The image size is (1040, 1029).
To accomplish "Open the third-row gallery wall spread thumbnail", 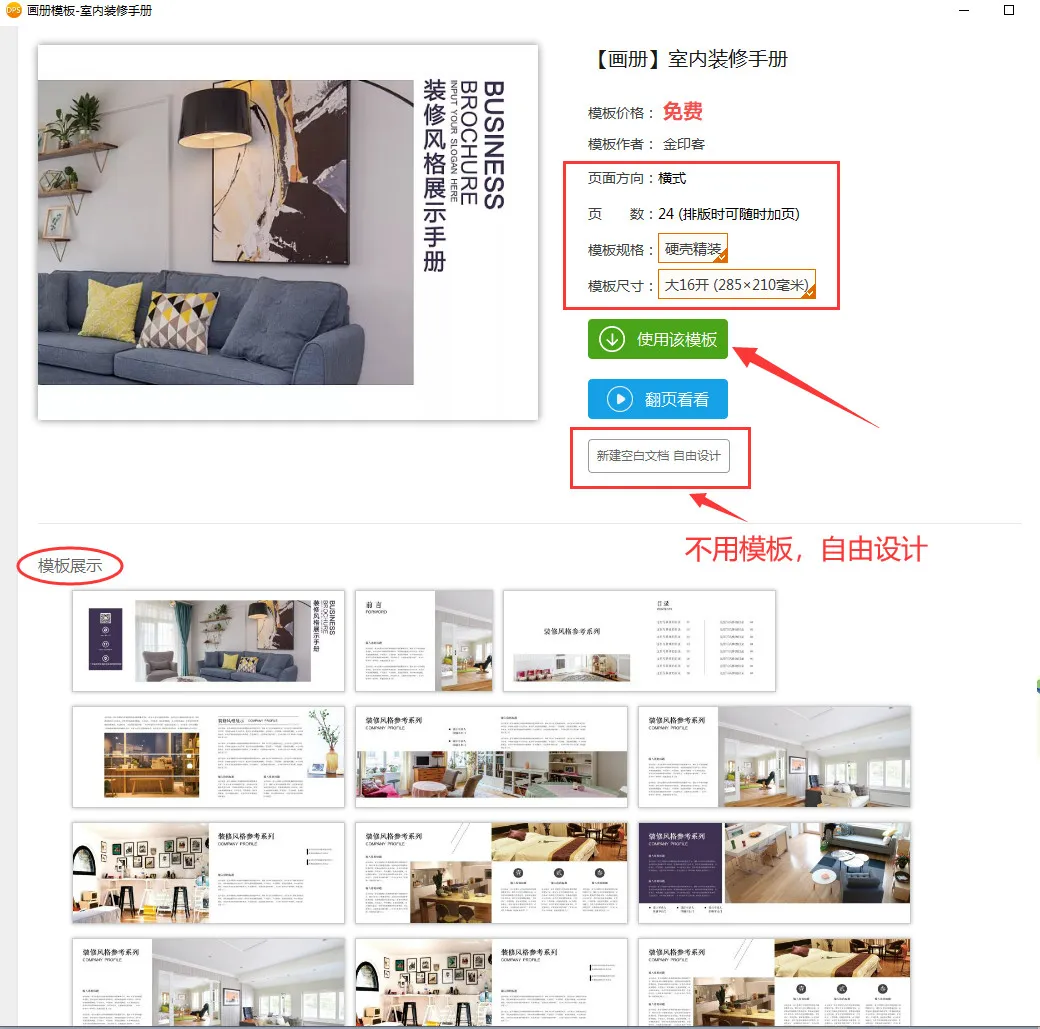I will (x=208, y=873).
